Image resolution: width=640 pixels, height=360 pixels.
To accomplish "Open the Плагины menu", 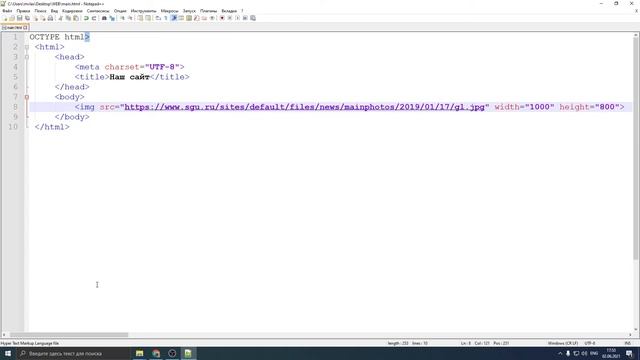I will 209,11.
